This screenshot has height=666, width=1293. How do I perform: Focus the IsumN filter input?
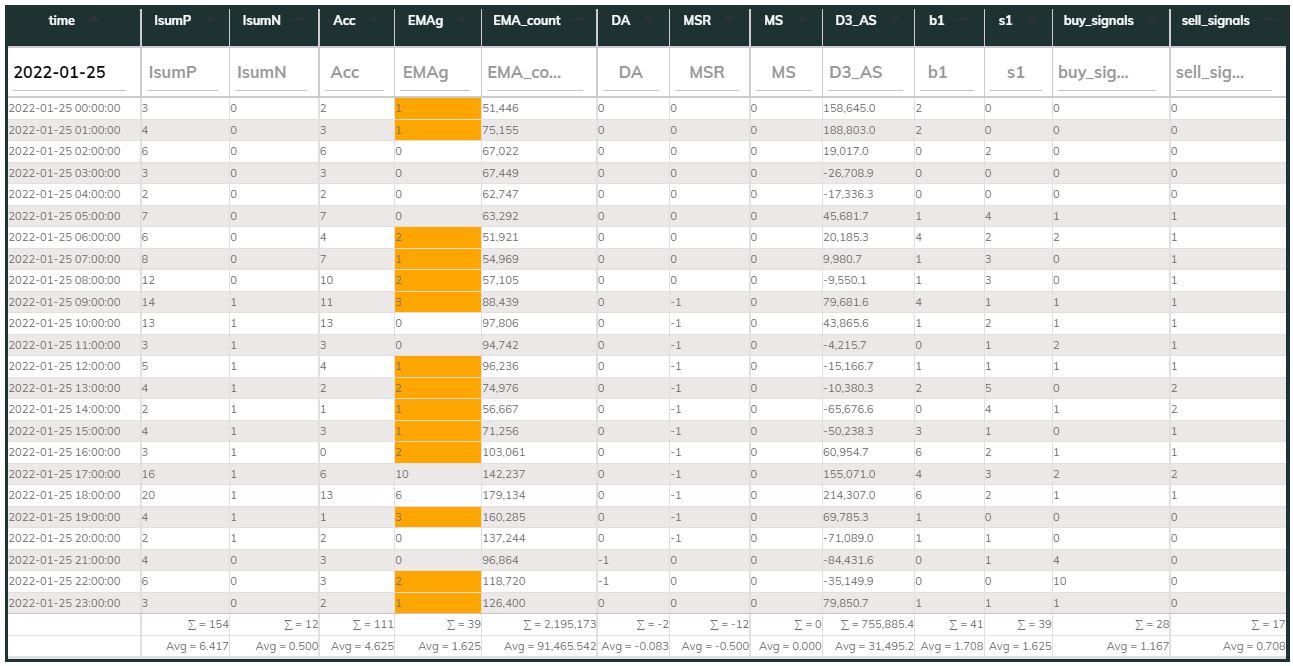click(x=271, y=72)
